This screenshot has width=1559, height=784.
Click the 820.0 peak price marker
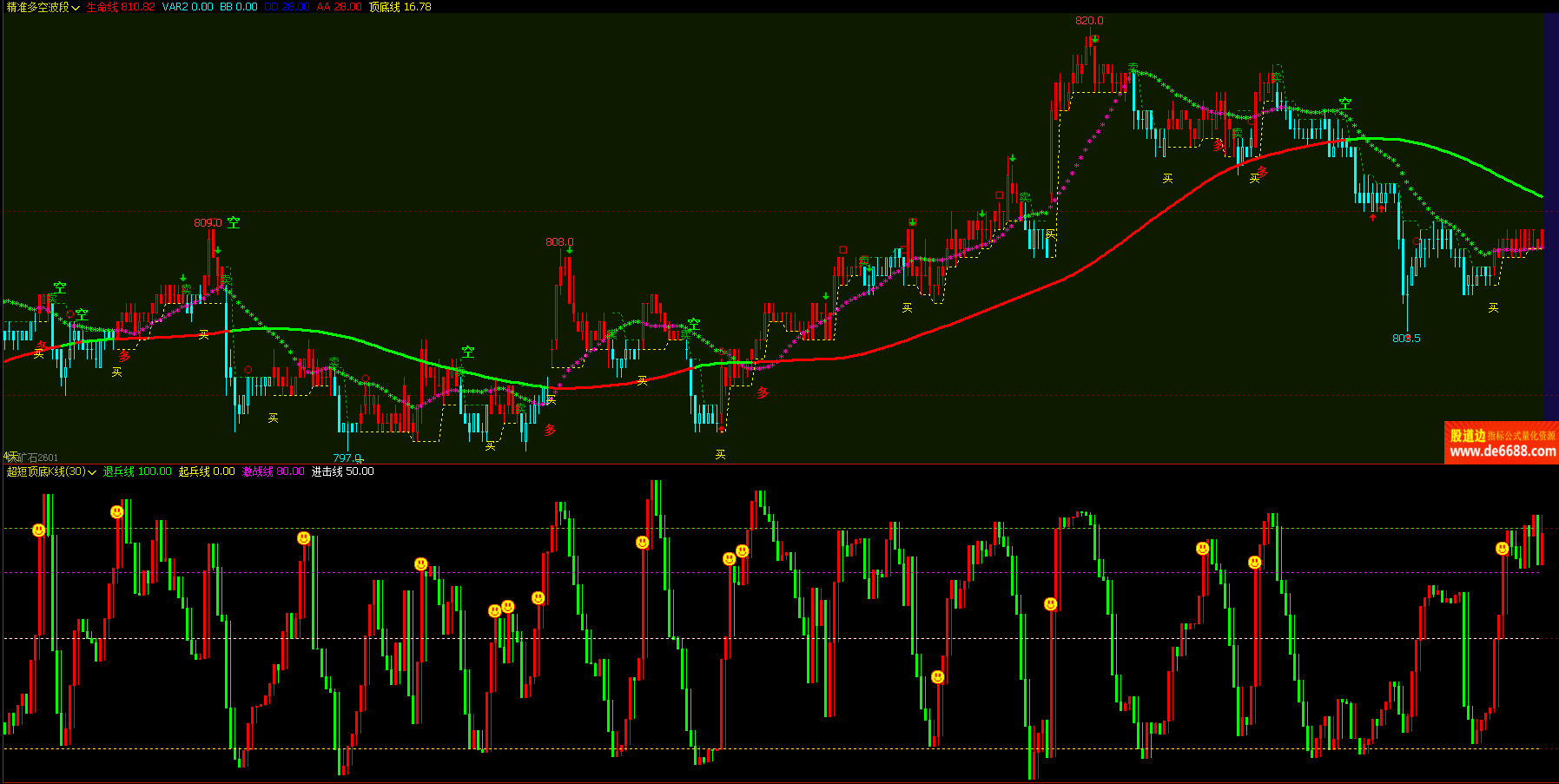(x=1089, y=21)
